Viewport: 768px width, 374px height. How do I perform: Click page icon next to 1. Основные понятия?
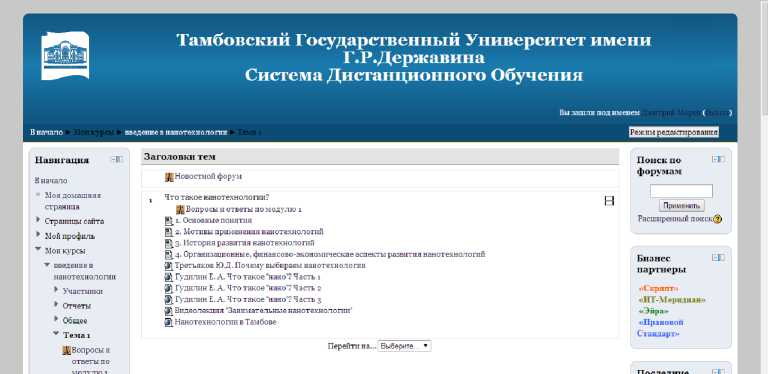[169, 221]
